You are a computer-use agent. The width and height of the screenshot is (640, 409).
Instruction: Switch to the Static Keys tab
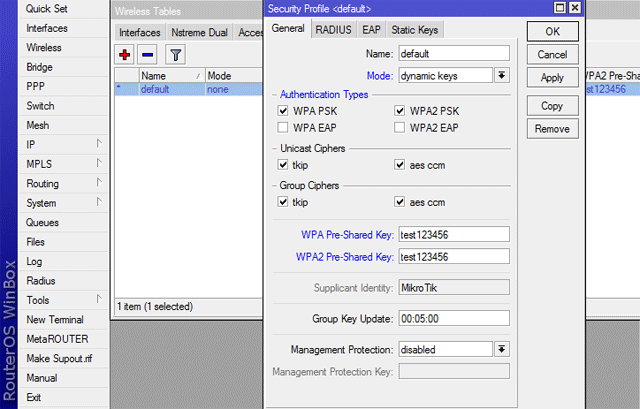click(x=415, y=30)
